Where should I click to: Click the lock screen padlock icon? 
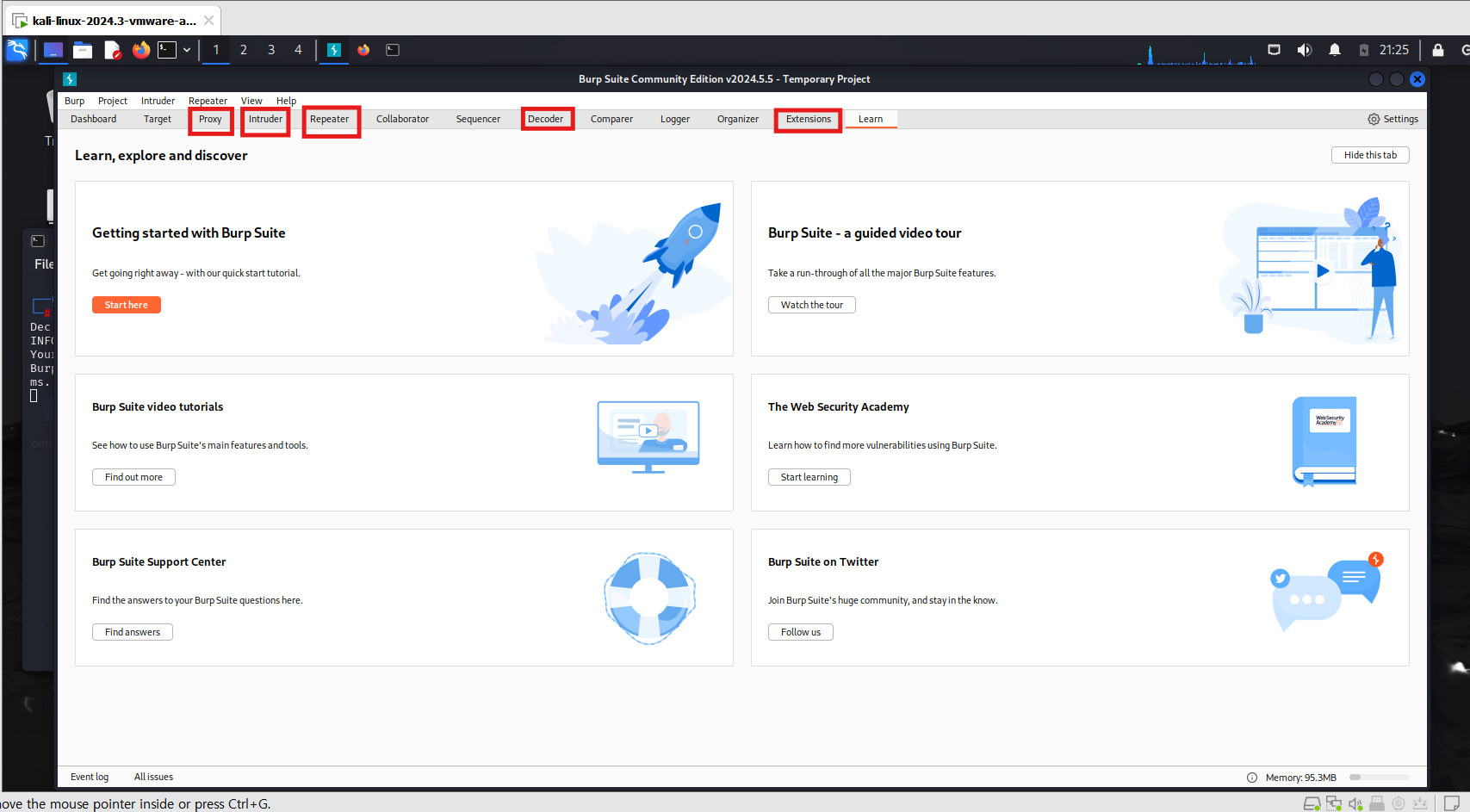pyautogui.click(x=1437, y=50)
